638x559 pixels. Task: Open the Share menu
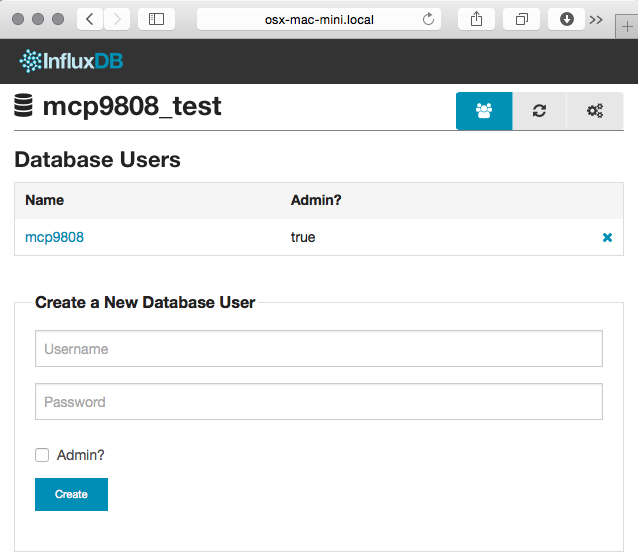click(x=476, y=19)
